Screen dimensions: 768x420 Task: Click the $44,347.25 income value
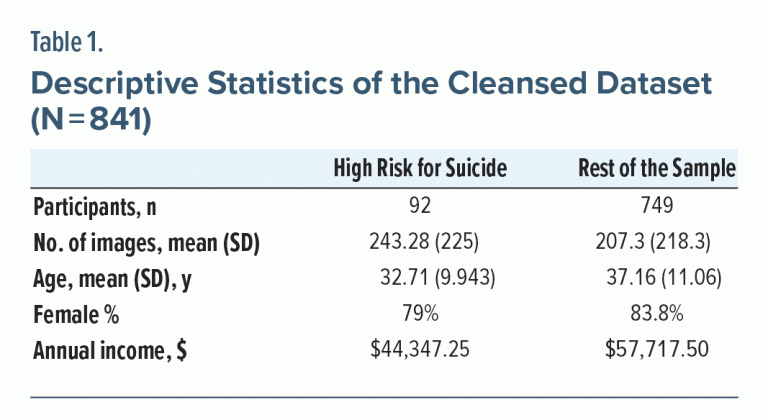pyautogui.click(x=420, y=351)
